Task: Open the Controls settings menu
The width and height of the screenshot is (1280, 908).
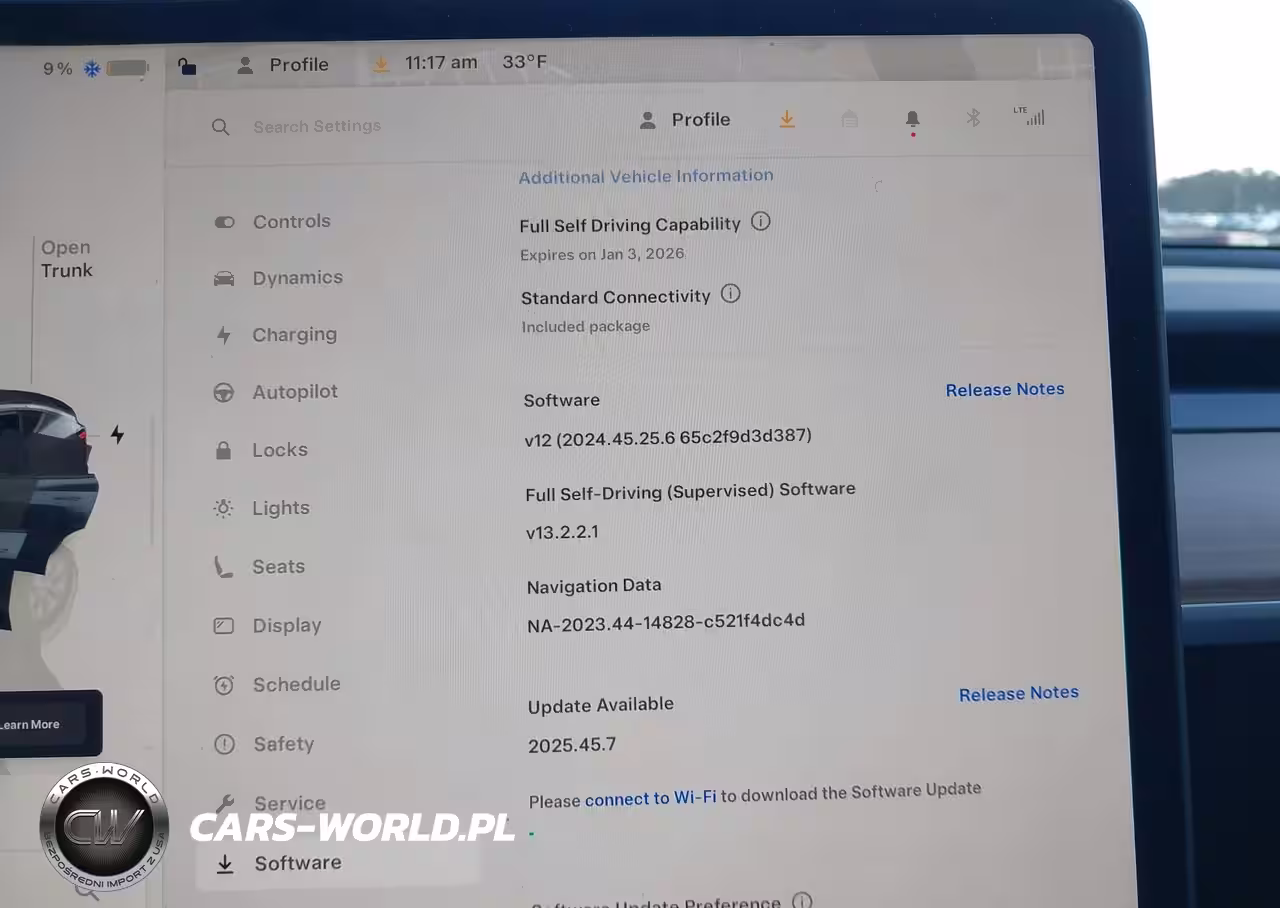Action: [290, 222]
